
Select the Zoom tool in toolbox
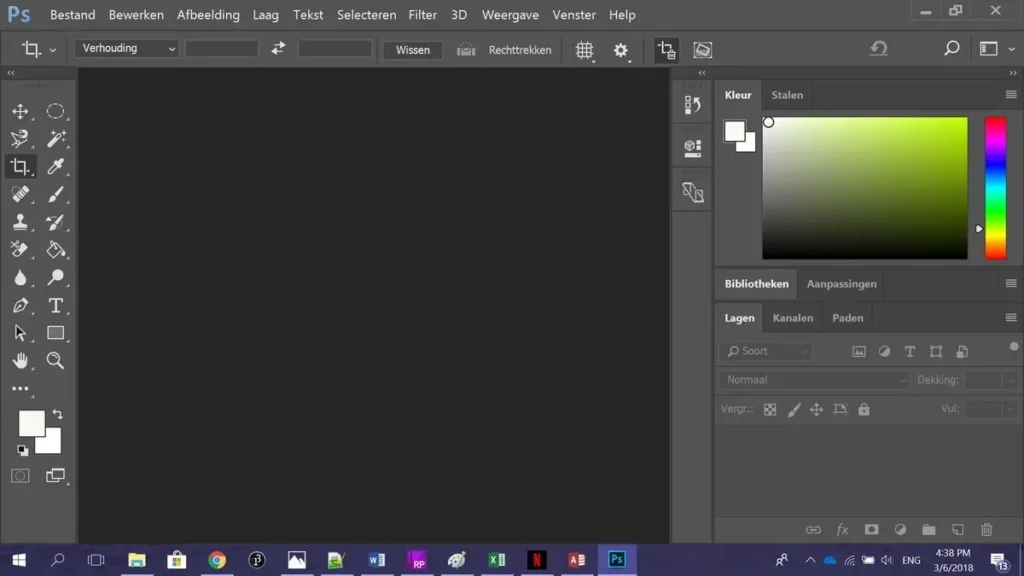[56, 361]
